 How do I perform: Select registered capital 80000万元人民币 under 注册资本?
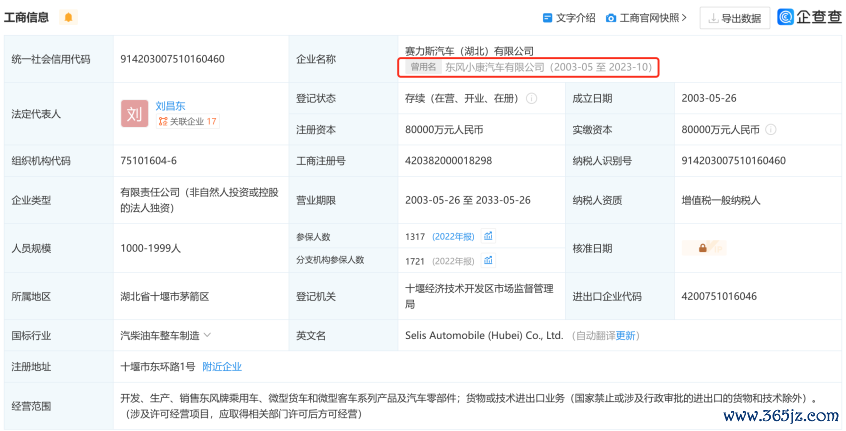coord(444,129)
